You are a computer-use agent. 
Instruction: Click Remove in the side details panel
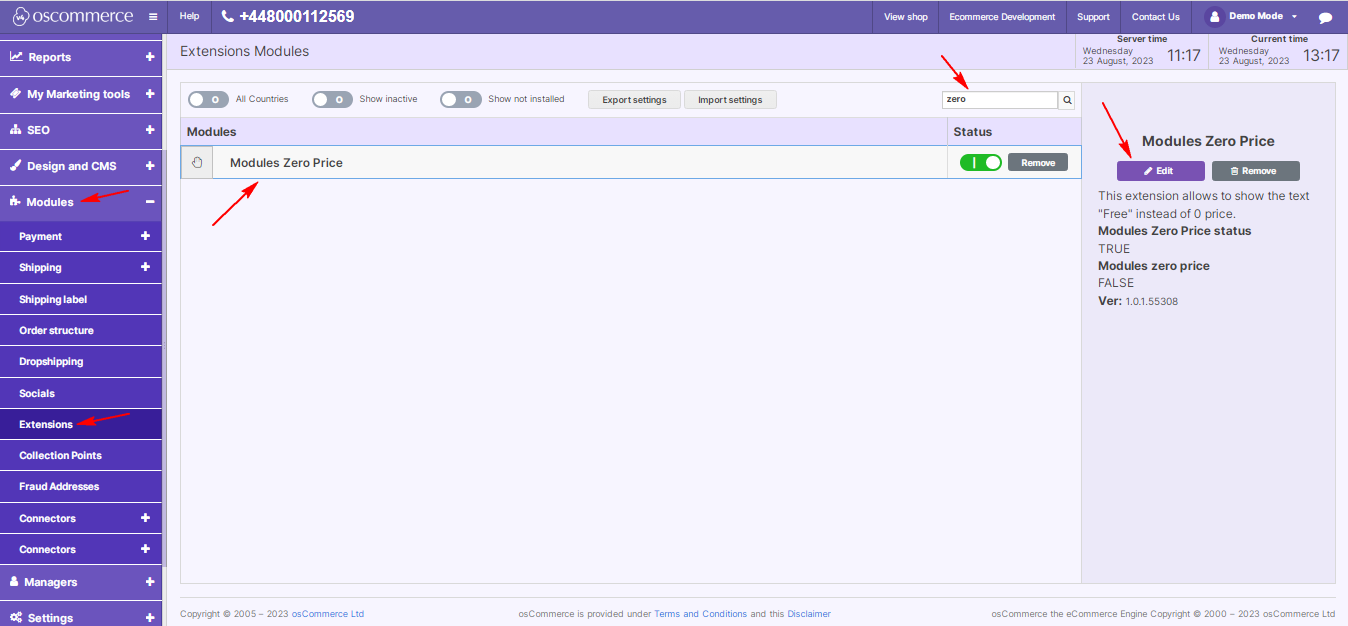(1255, 171)
